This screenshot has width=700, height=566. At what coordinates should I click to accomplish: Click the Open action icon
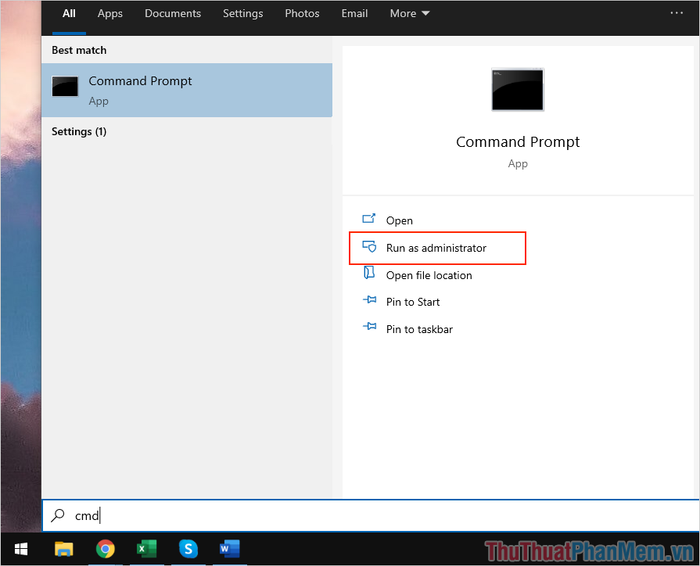369,218
